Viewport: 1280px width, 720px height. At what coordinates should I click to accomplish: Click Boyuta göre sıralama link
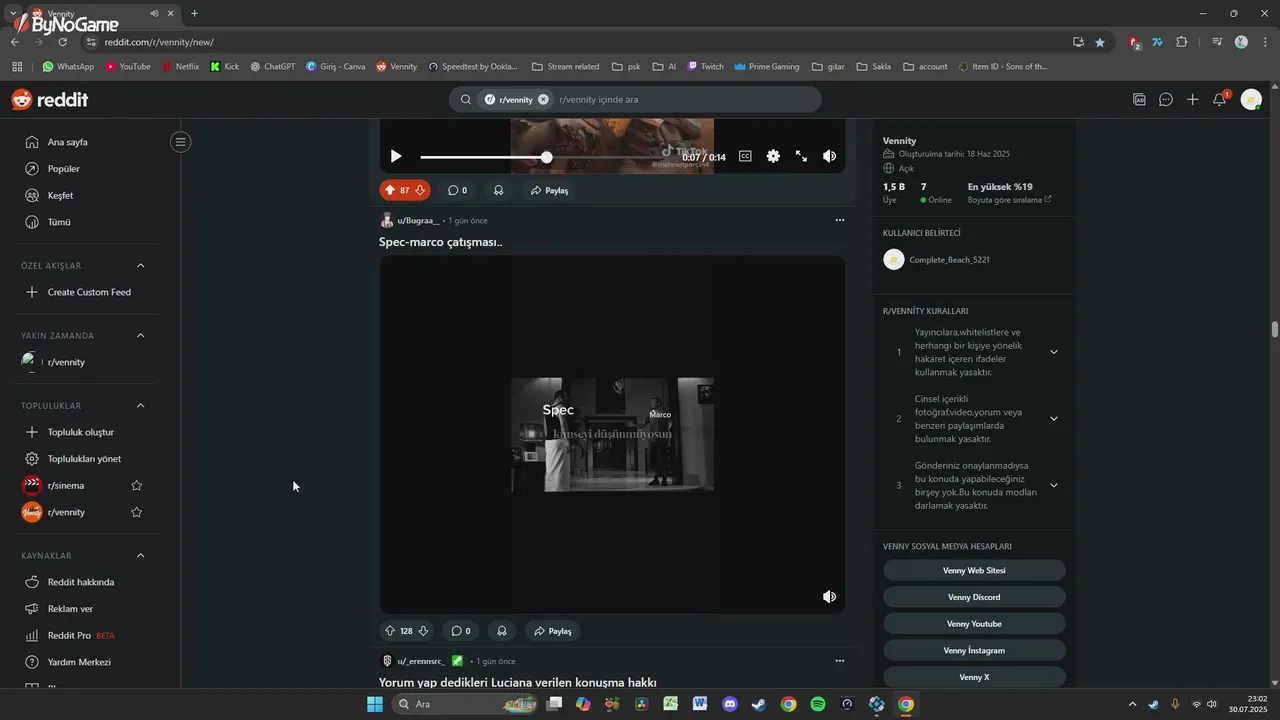point(1009,200)
